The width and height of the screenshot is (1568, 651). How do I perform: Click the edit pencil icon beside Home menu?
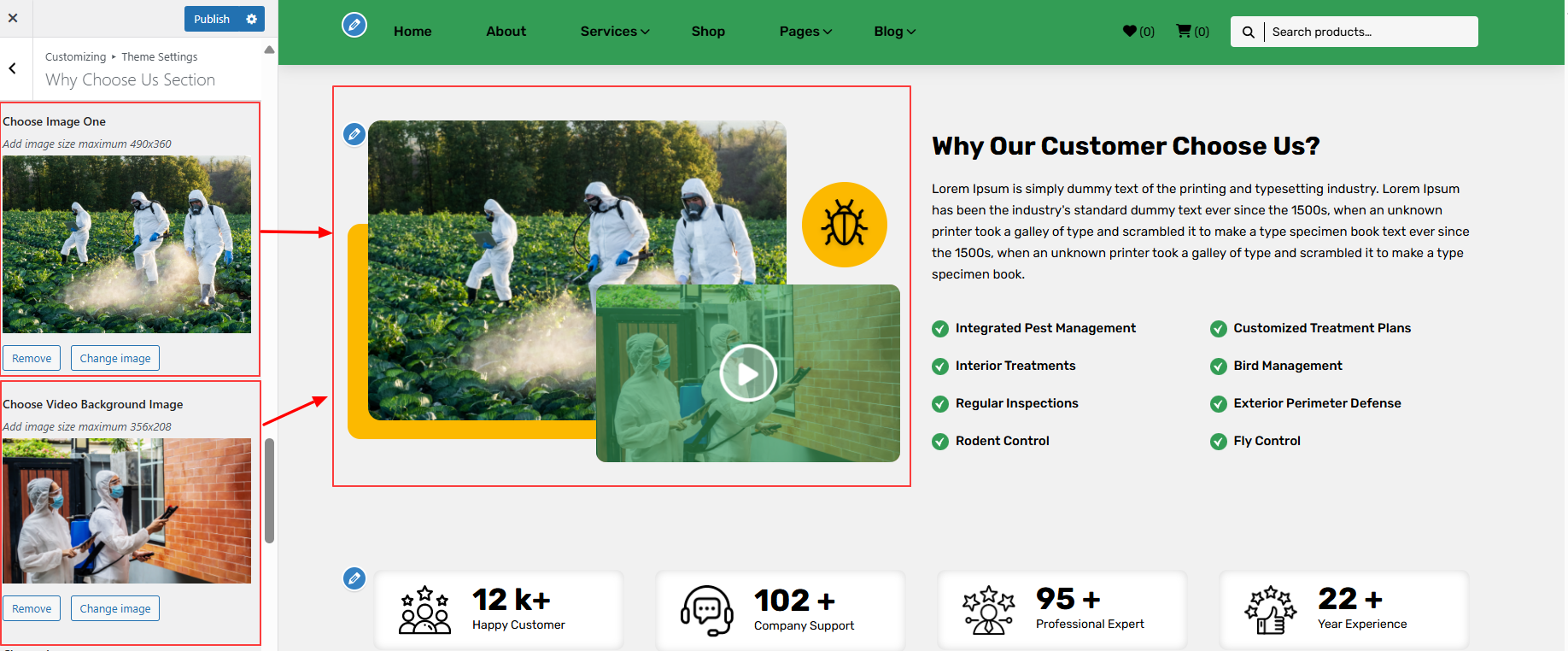pyautogui.click(x=354, y=25)
